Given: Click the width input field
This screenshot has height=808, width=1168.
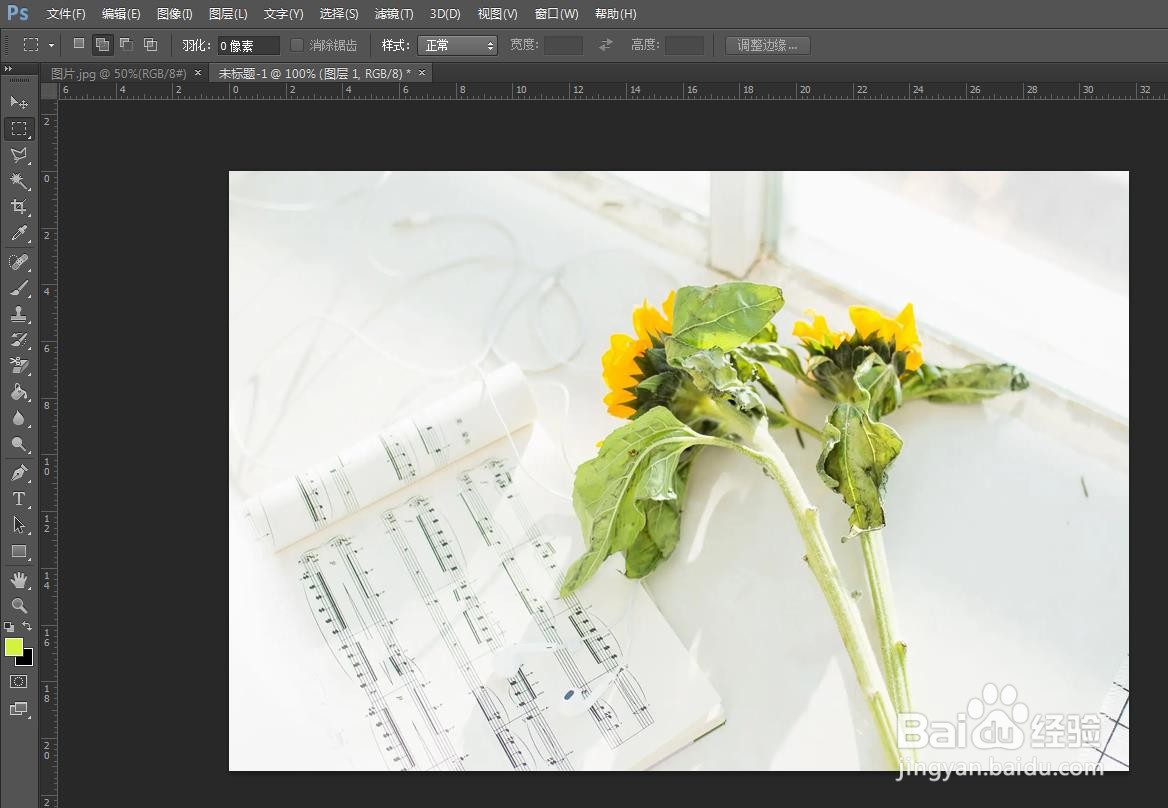Looking at the screenshot, I should point(563,45).
